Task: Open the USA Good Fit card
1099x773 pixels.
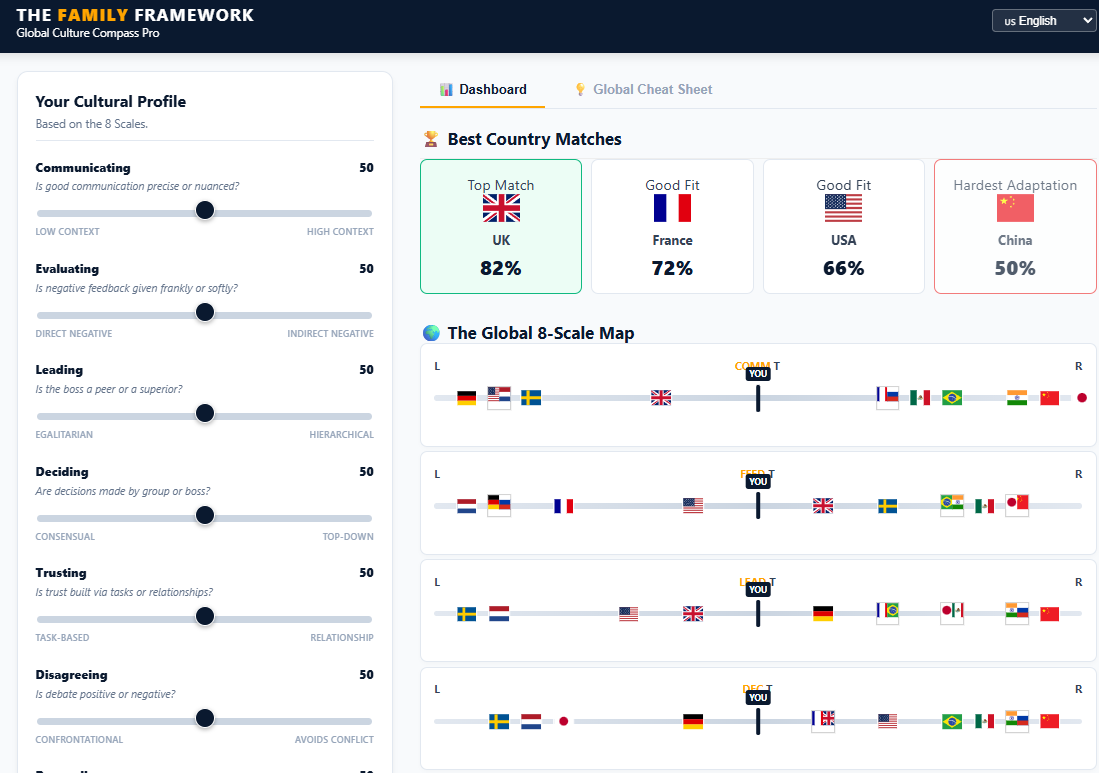Action: [843, 226]
